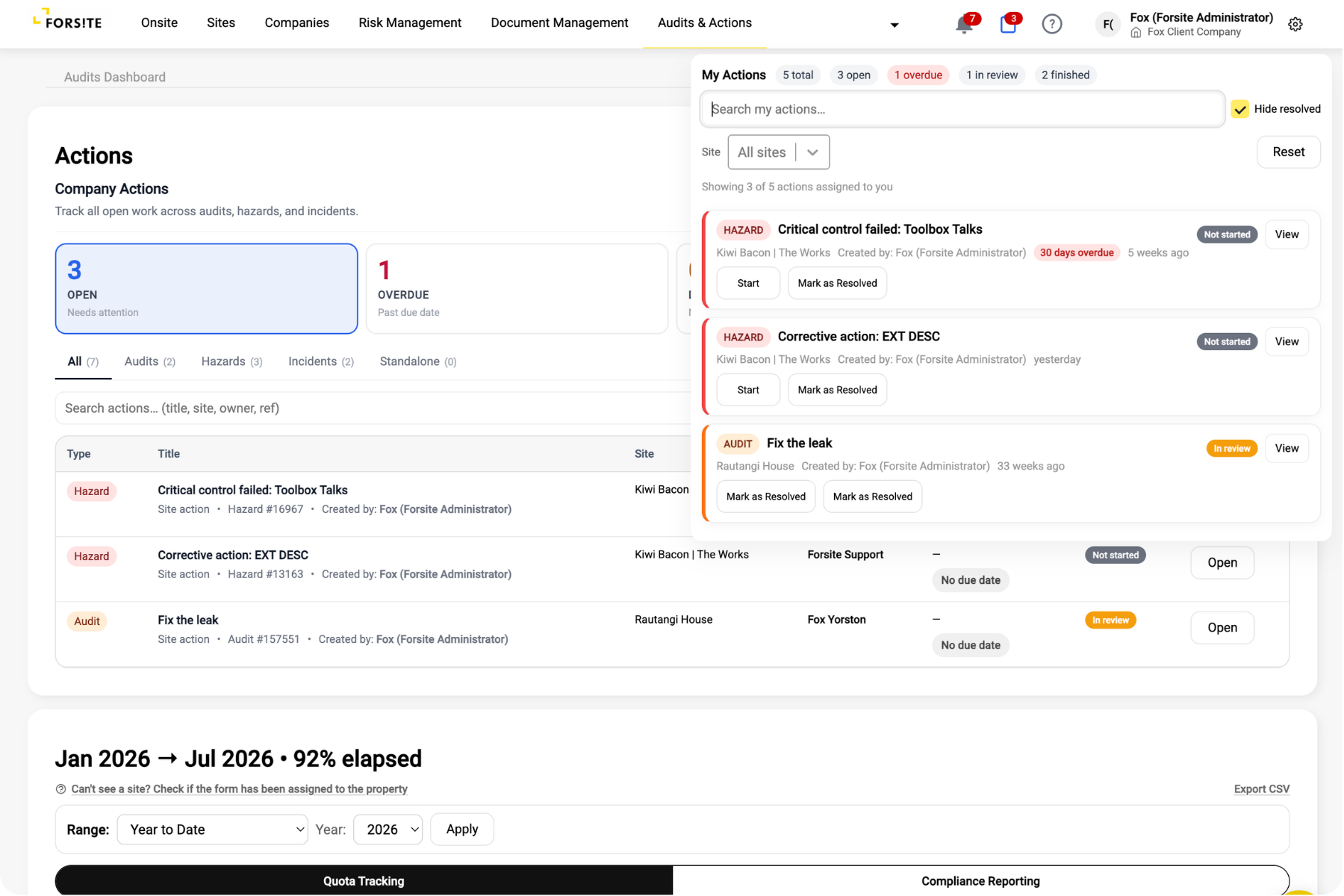Open the All sites dropdown

tap(778, 152)
